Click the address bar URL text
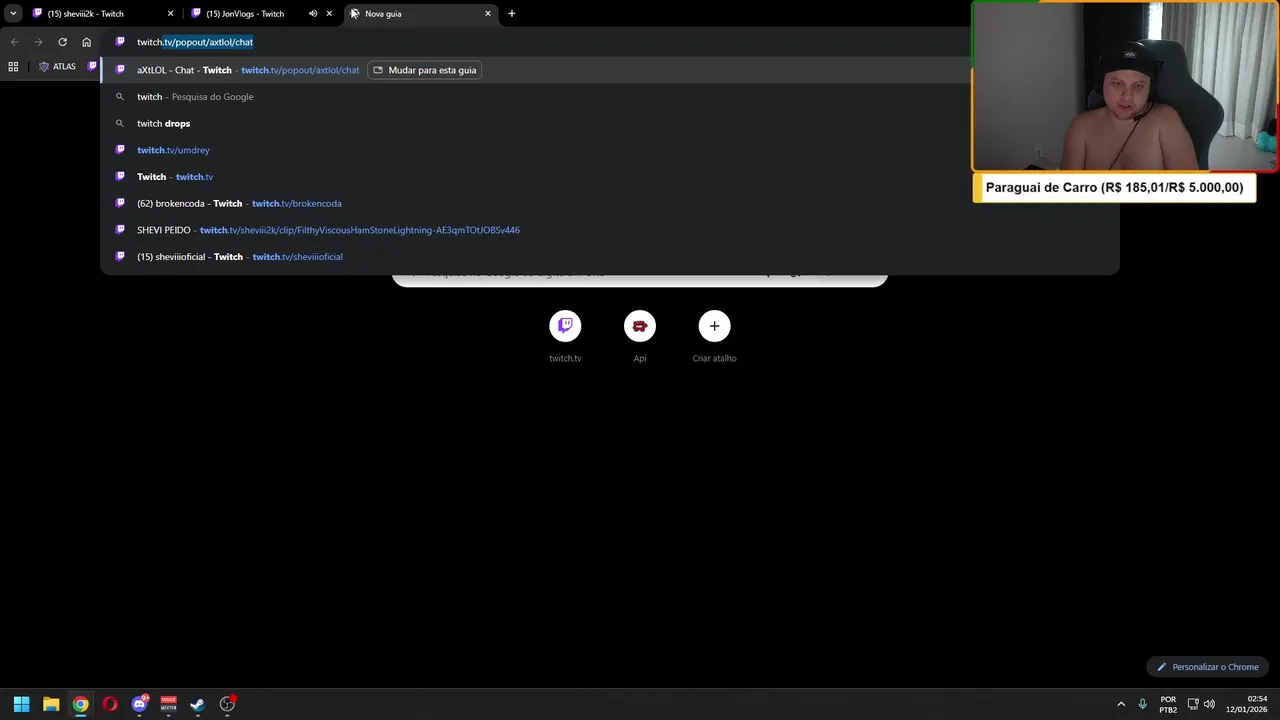Screen dimensions: 1280x720 point(195,42)
